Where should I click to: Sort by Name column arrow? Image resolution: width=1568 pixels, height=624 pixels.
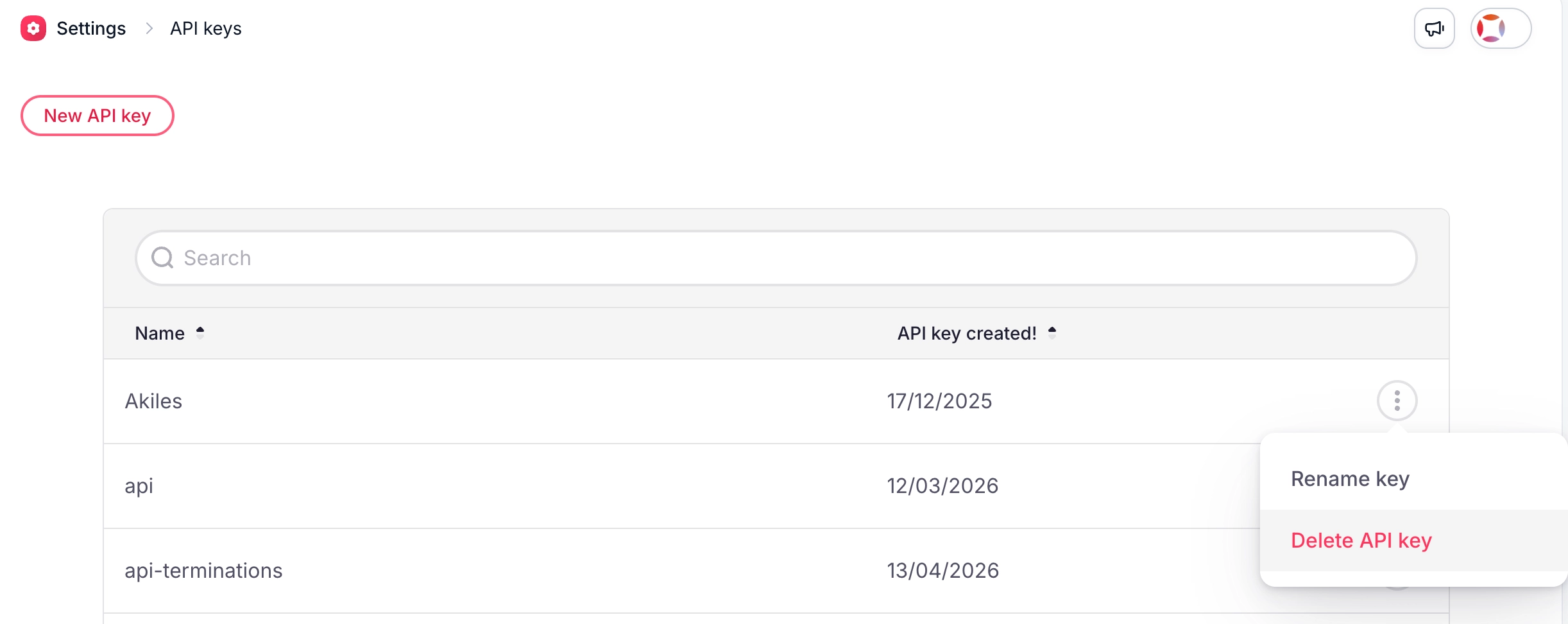(200, 333)
